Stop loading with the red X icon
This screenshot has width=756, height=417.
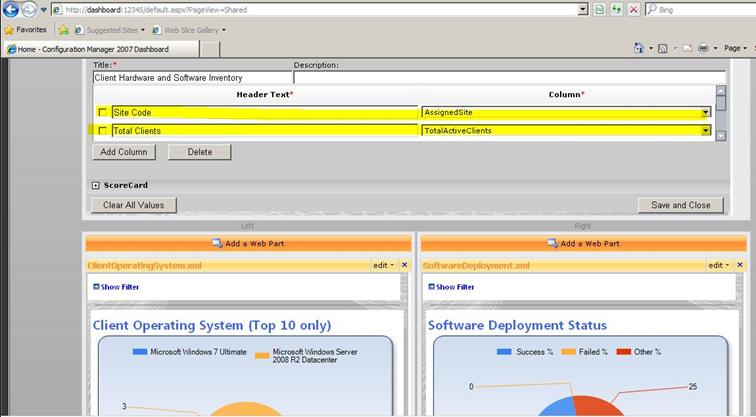(634, 9)
